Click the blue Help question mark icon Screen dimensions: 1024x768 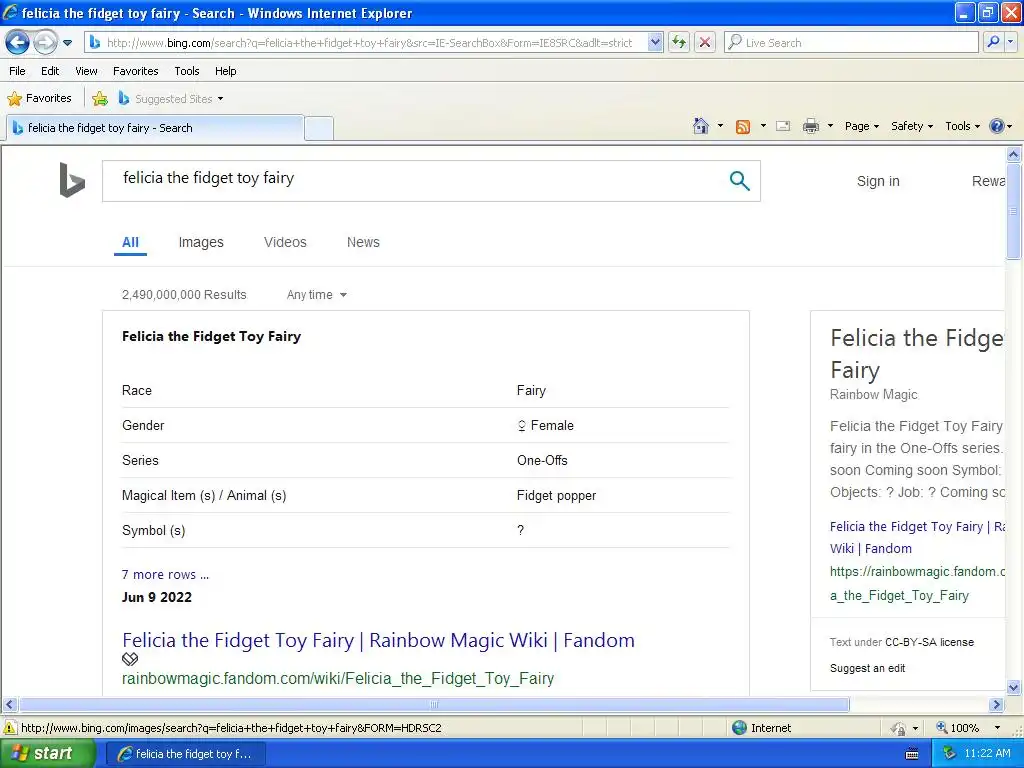pos(997,126)
